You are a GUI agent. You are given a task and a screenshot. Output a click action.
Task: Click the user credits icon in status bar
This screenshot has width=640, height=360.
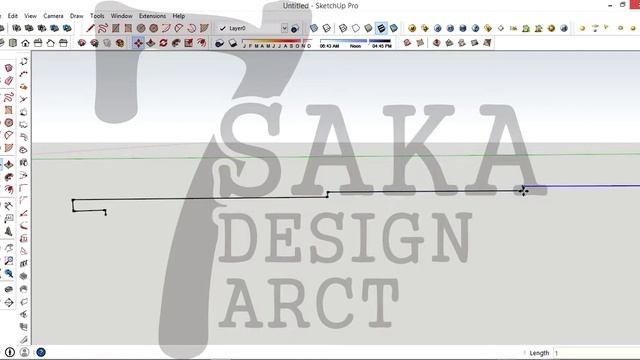(24, 352)
